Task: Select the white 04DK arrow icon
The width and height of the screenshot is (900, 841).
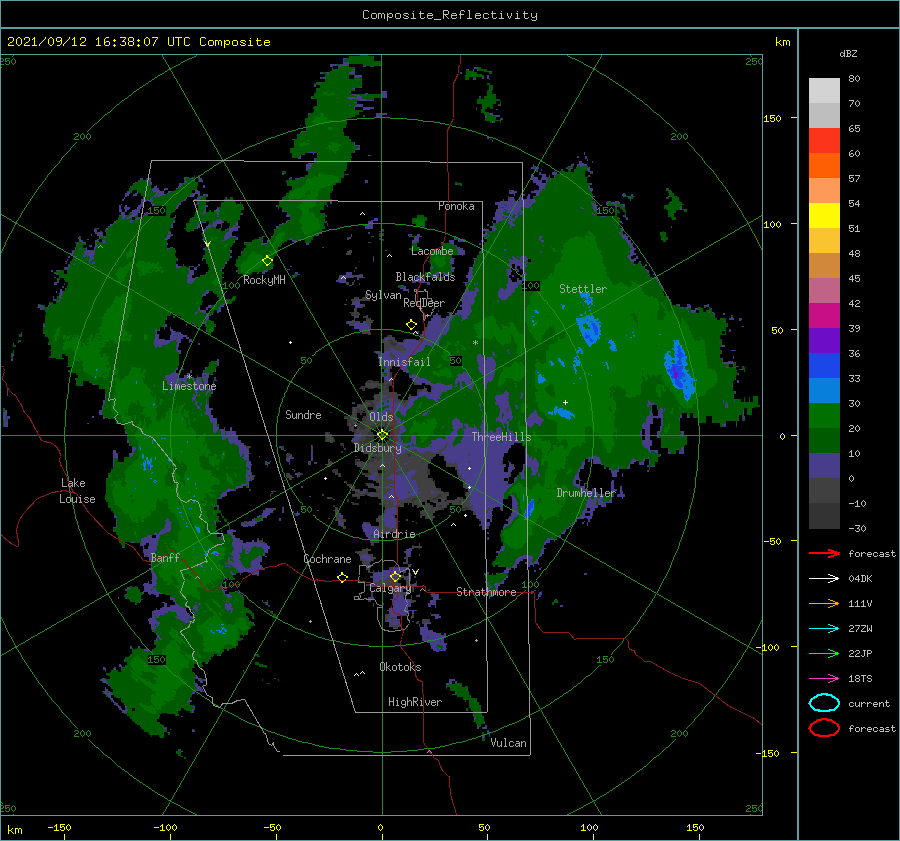Action: point(824,579)
